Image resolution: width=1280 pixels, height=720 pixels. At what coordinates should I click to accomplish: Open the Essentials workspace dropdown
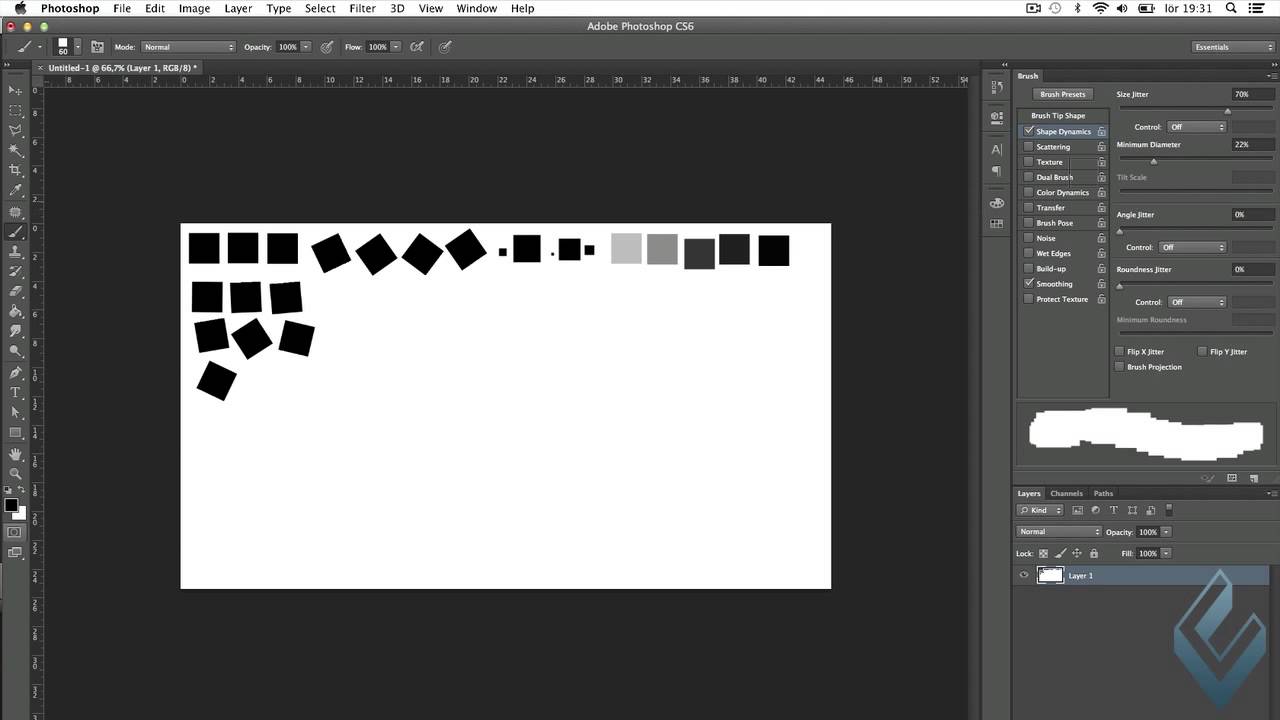click(x=1233, y=47)
